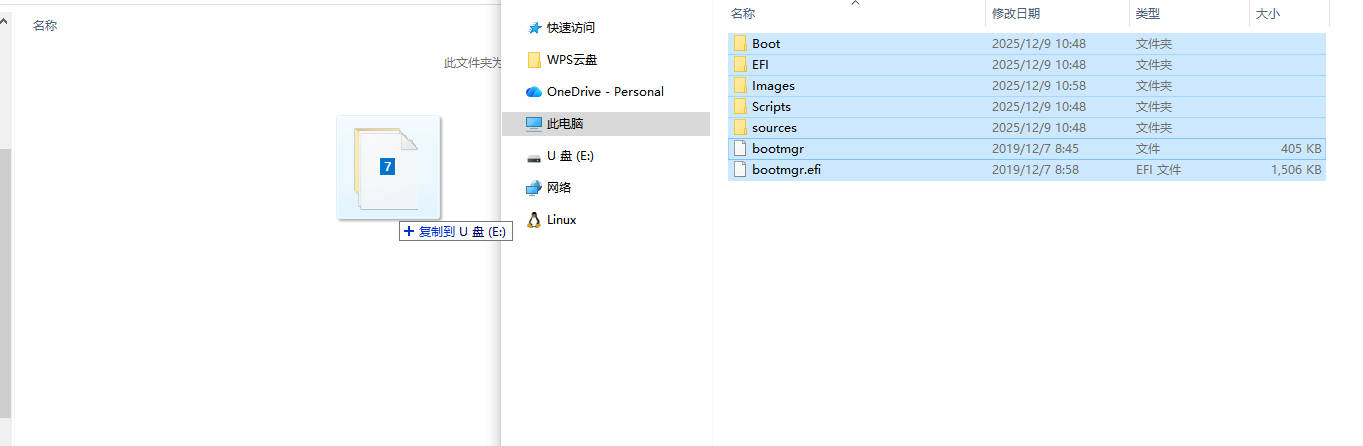Click the Linux penguin icon
Screen dimensions: 1363x446
[x=534, y=220]
